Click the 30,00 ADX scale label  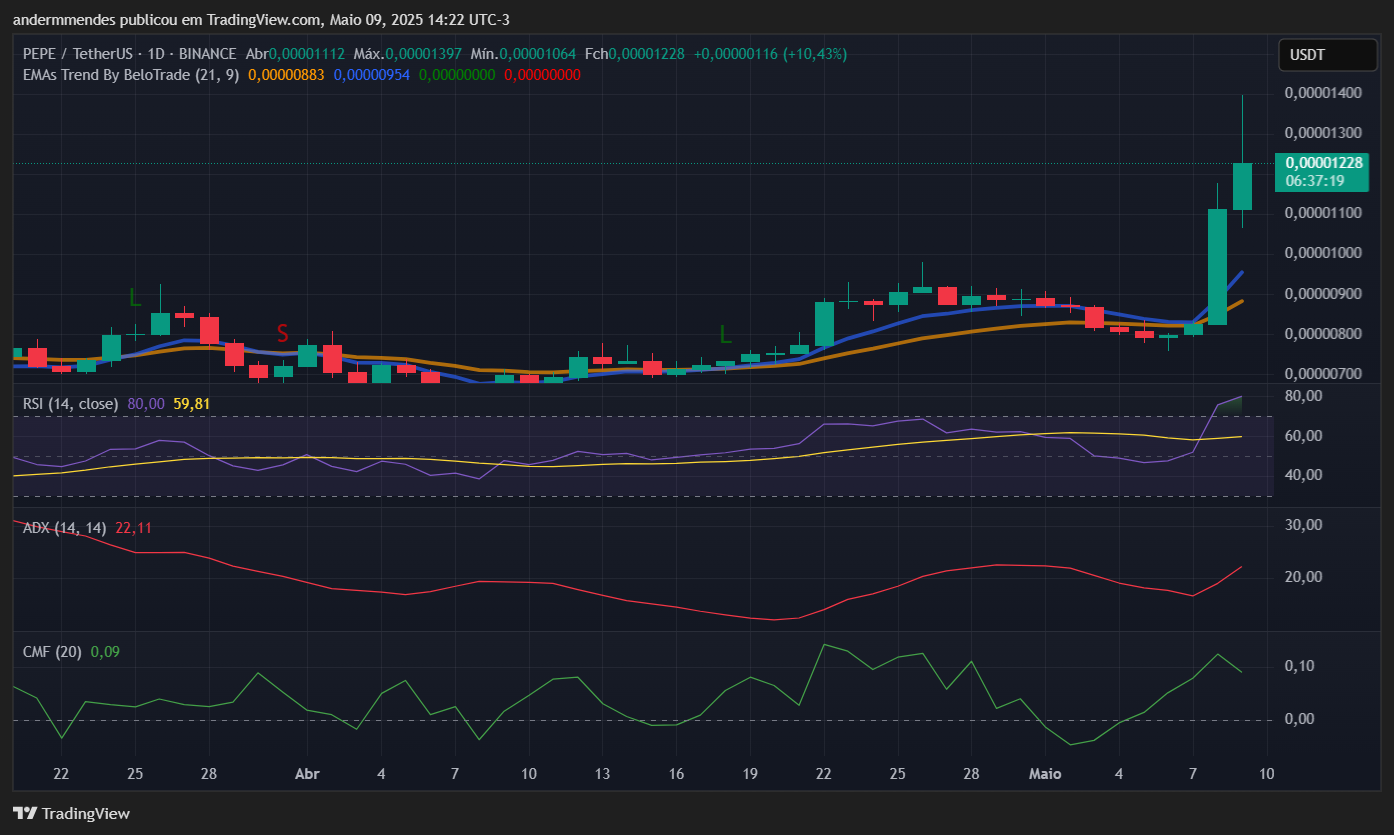(1304, 525)
